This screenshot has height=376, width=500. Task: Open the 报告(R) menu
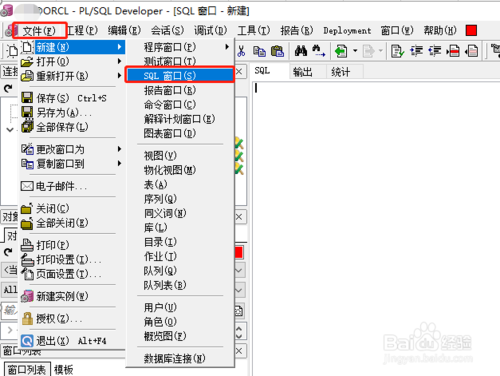297,31
